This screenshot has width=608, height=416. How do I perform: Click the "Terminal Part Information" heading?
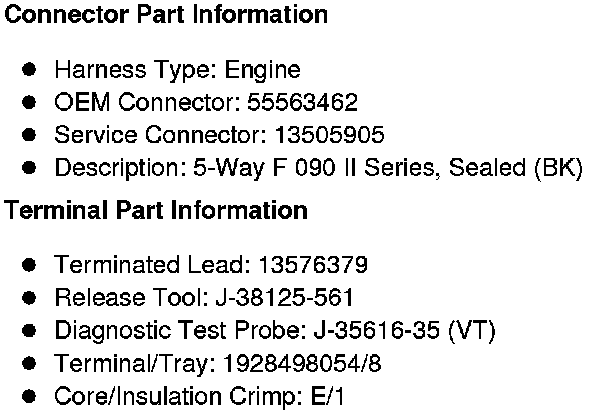(156, 211)
